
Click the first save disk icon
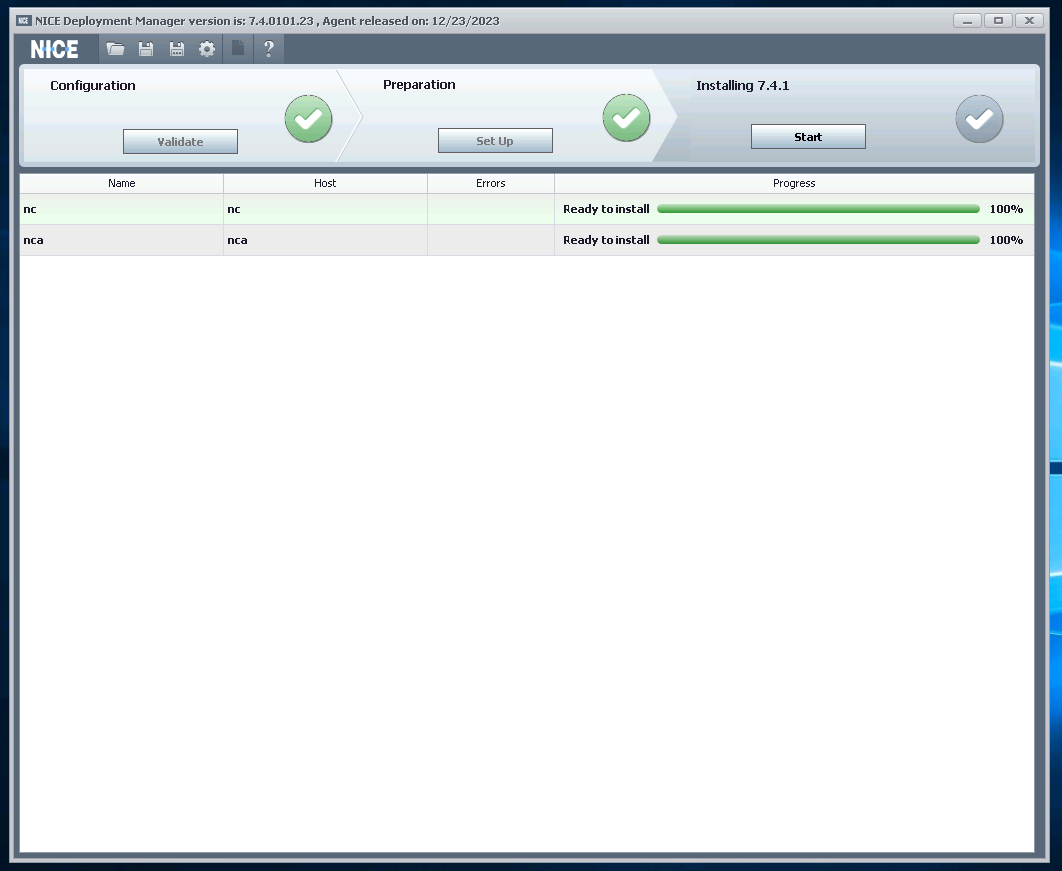pyautogui.click(x=146, y=49)
